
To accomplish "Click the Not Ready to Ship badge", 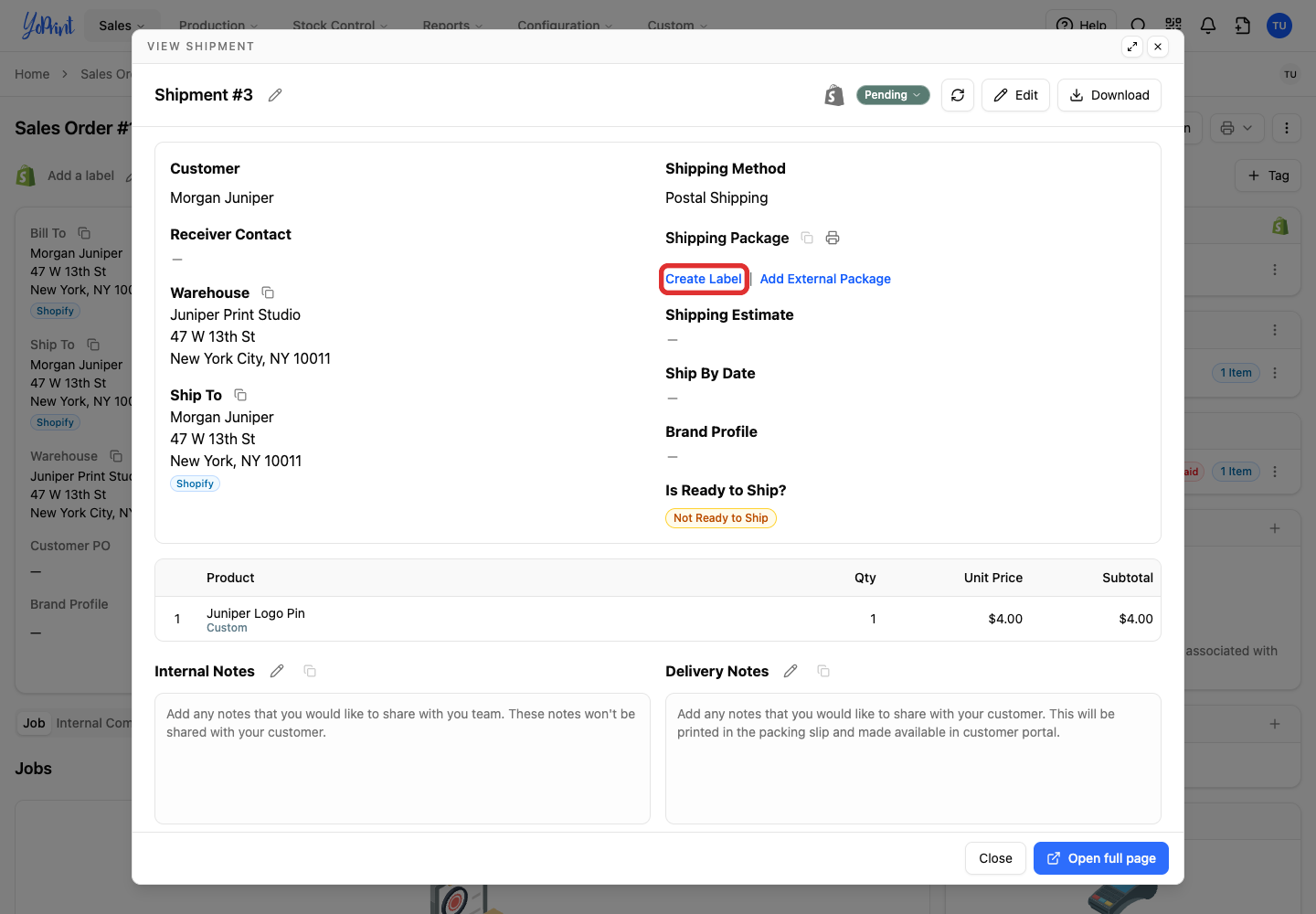I will [721, 518].
